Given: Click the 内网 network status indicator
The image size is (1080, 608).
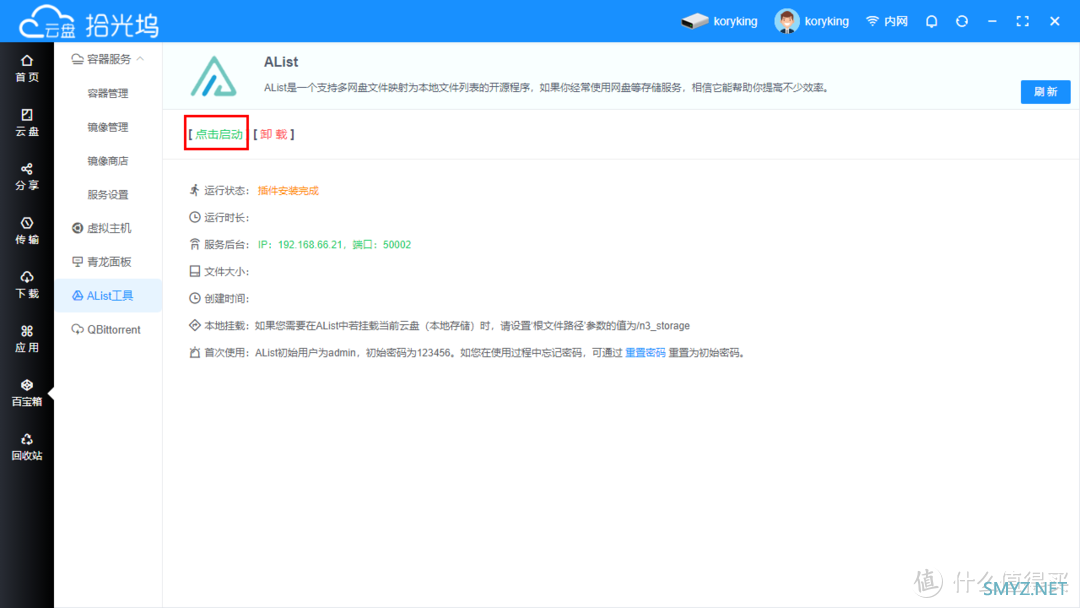Looking at the screenshot, I should tap(887, 21).
